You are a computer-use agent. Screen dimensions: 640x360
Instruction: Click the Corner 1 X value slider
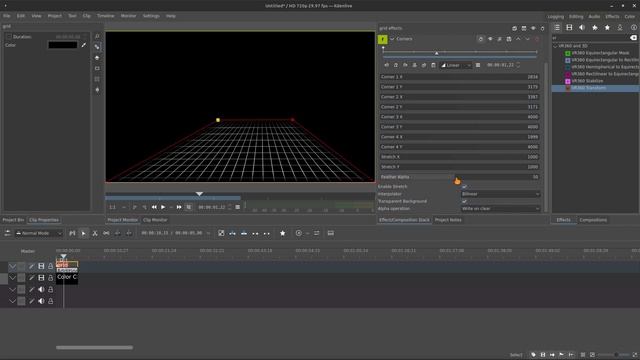tap(460, 77)
